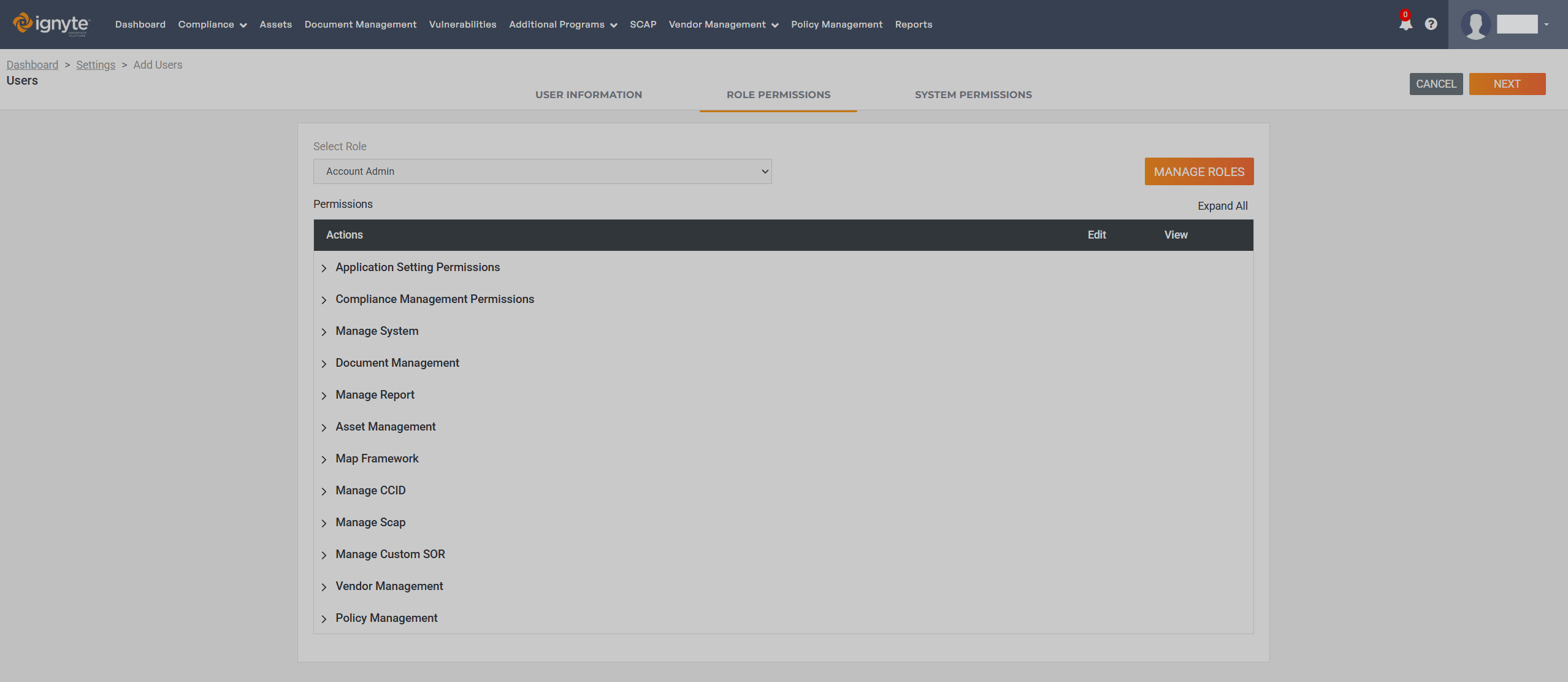
Task: Switch to the User Information tab
Action: pyautogui.click(x=588, y=94)
